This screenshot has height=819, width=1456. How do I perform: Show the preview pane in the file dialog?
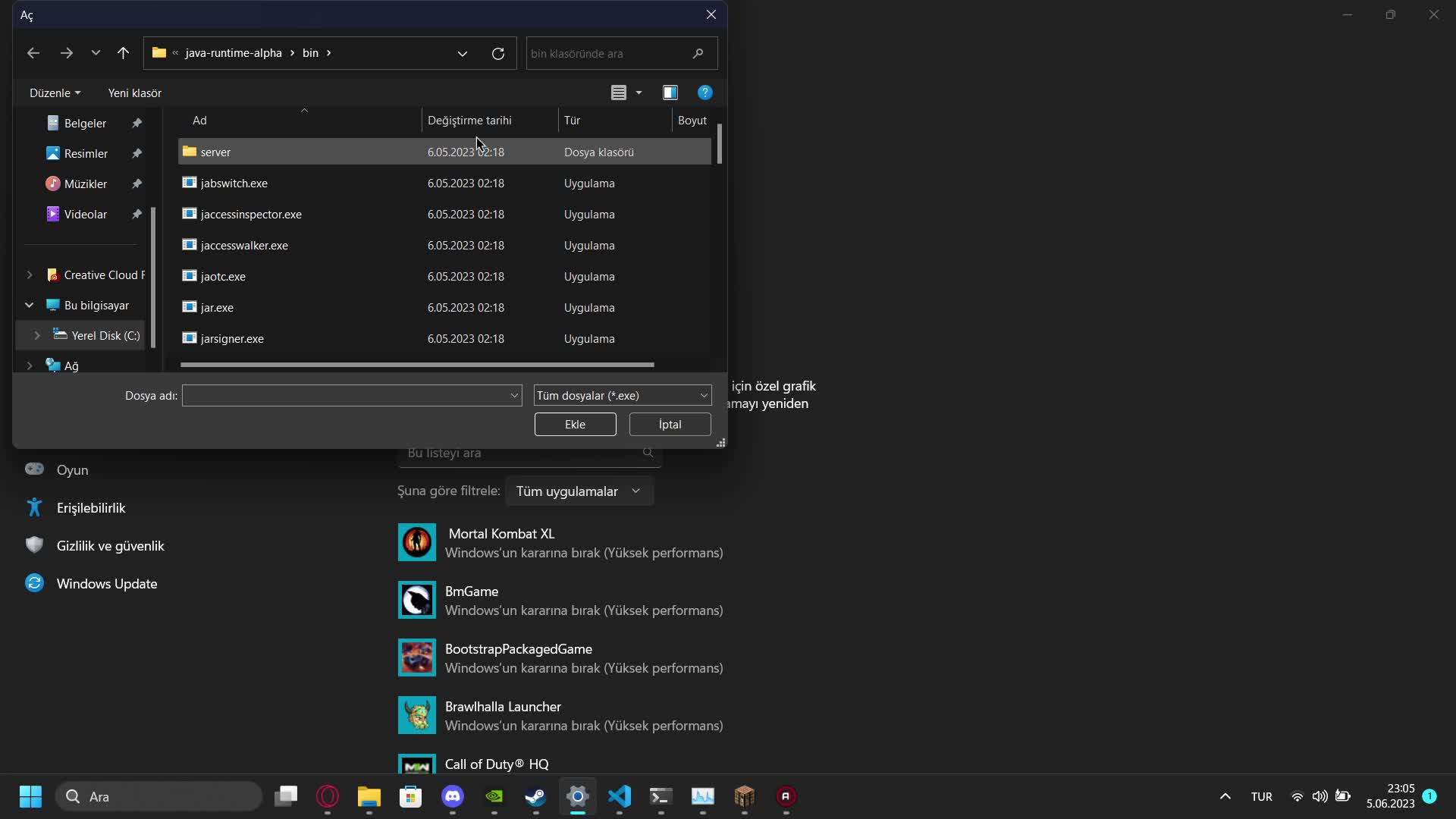(670, 92)
